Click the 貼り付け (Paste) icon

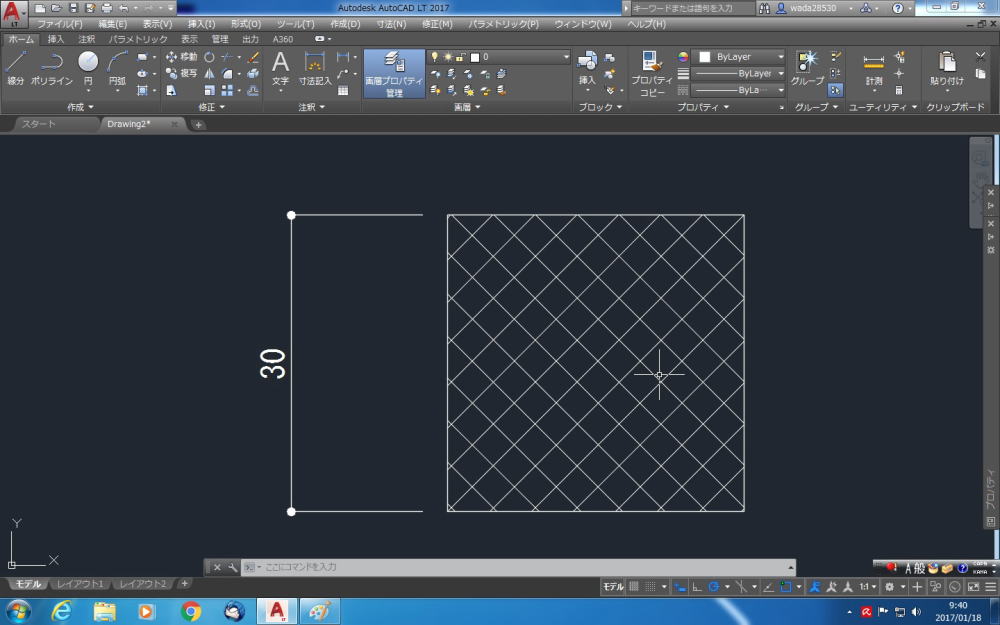[947, 68]
